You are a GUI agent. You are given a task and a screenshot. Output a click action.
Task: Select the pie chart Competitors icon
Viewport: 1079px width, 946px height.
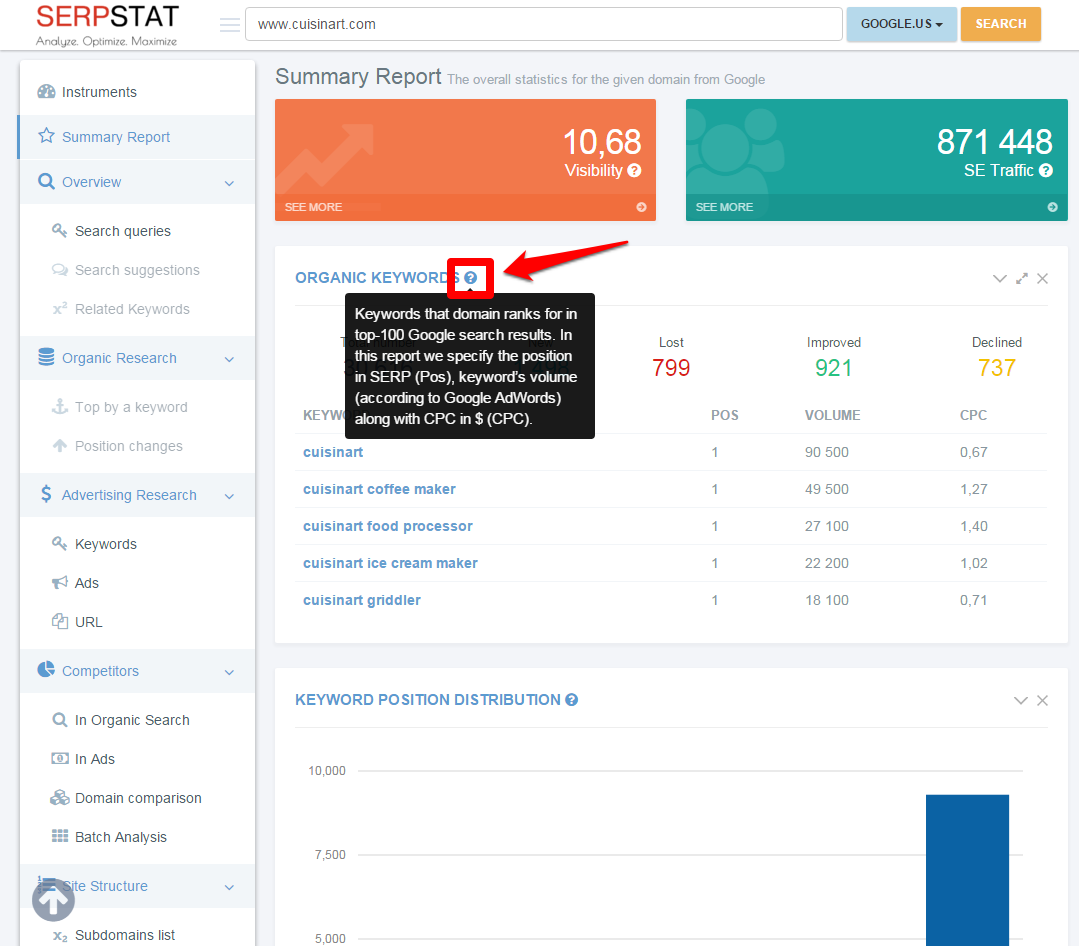[x=46, y=671]
